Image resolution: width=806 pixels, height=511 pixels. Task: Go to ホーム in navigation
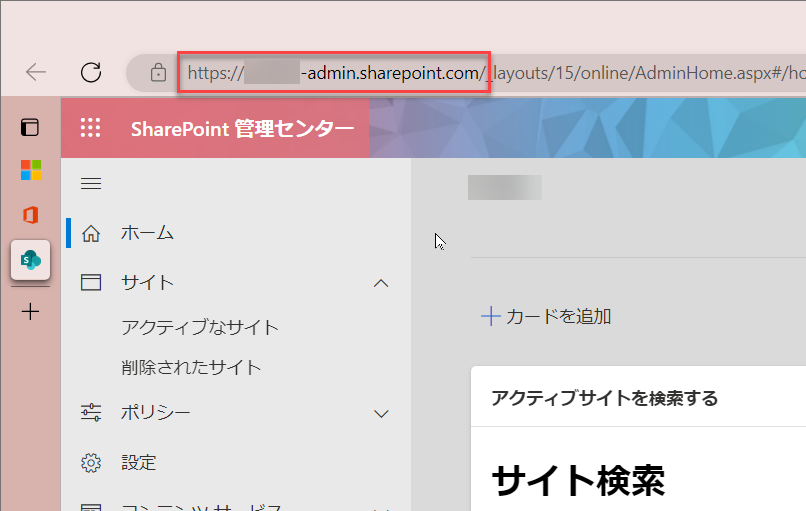pyautogui.click(x=148, y=233)
